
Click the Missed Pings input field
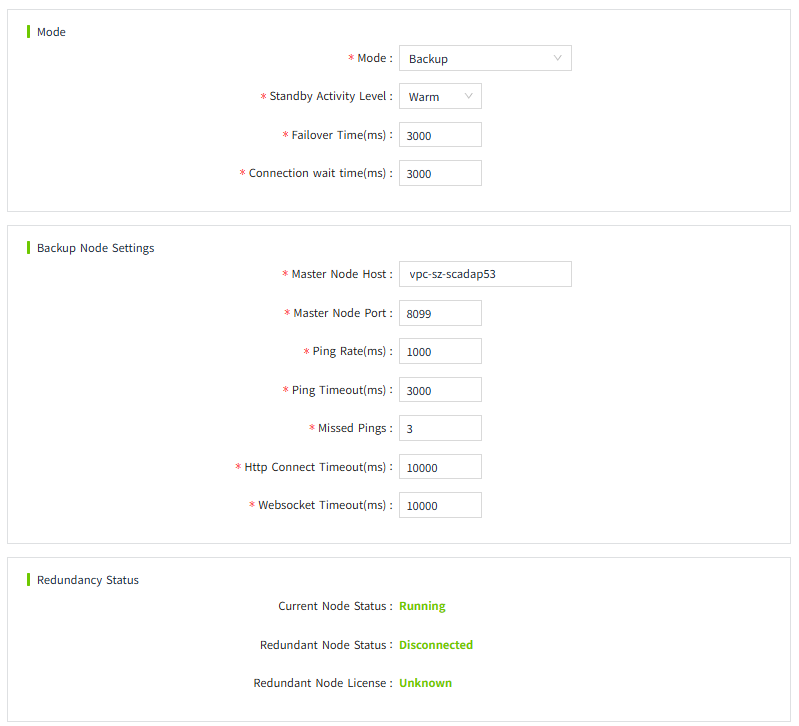point(440,428)
